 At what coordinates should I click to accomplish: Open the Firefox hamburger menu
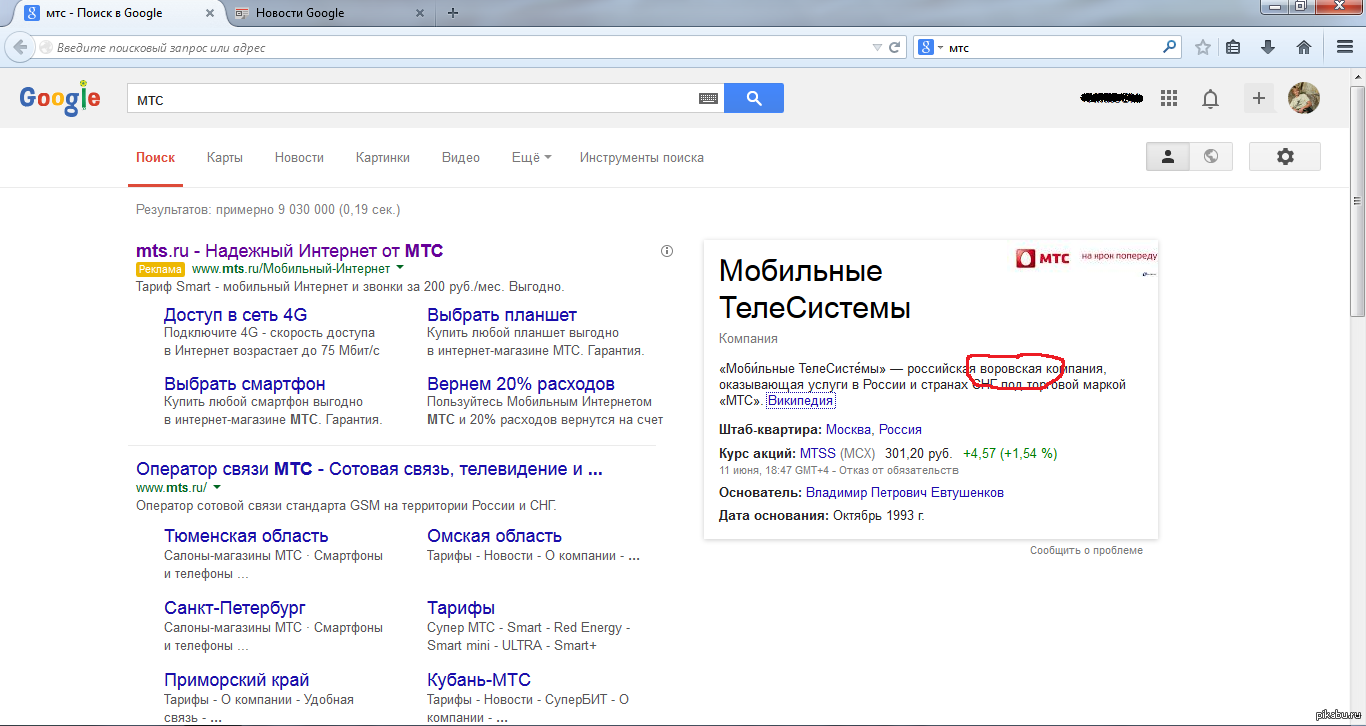(x=1345, y=47)
